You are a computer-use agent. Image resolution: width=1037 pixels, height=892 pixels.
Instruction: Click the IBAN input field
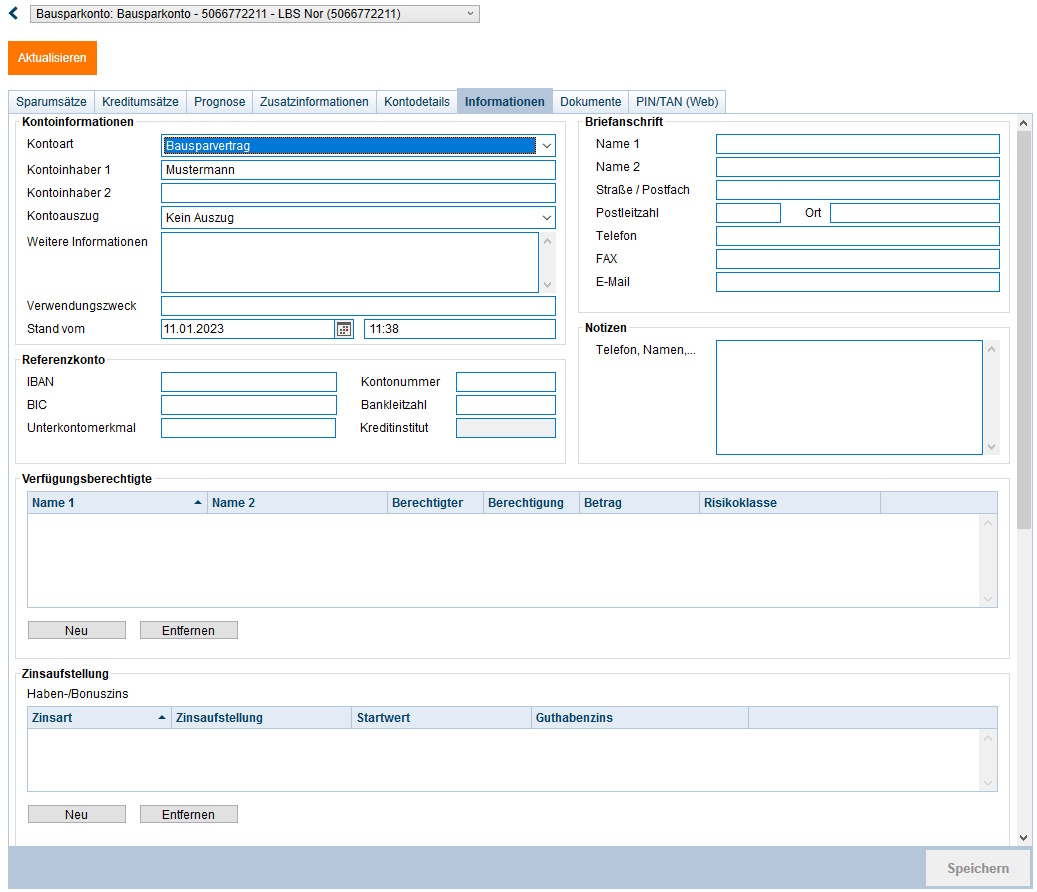[248, 382]
